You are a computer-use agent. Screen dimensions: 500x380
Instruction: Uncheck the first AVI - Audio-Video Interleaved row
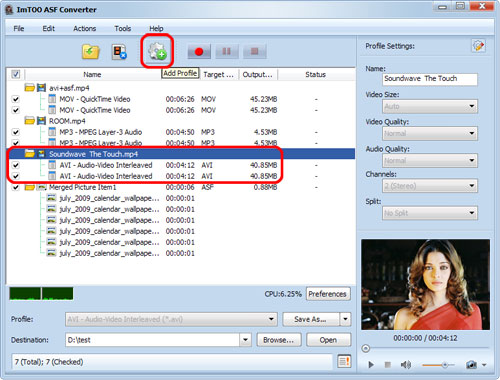point(16,165)
